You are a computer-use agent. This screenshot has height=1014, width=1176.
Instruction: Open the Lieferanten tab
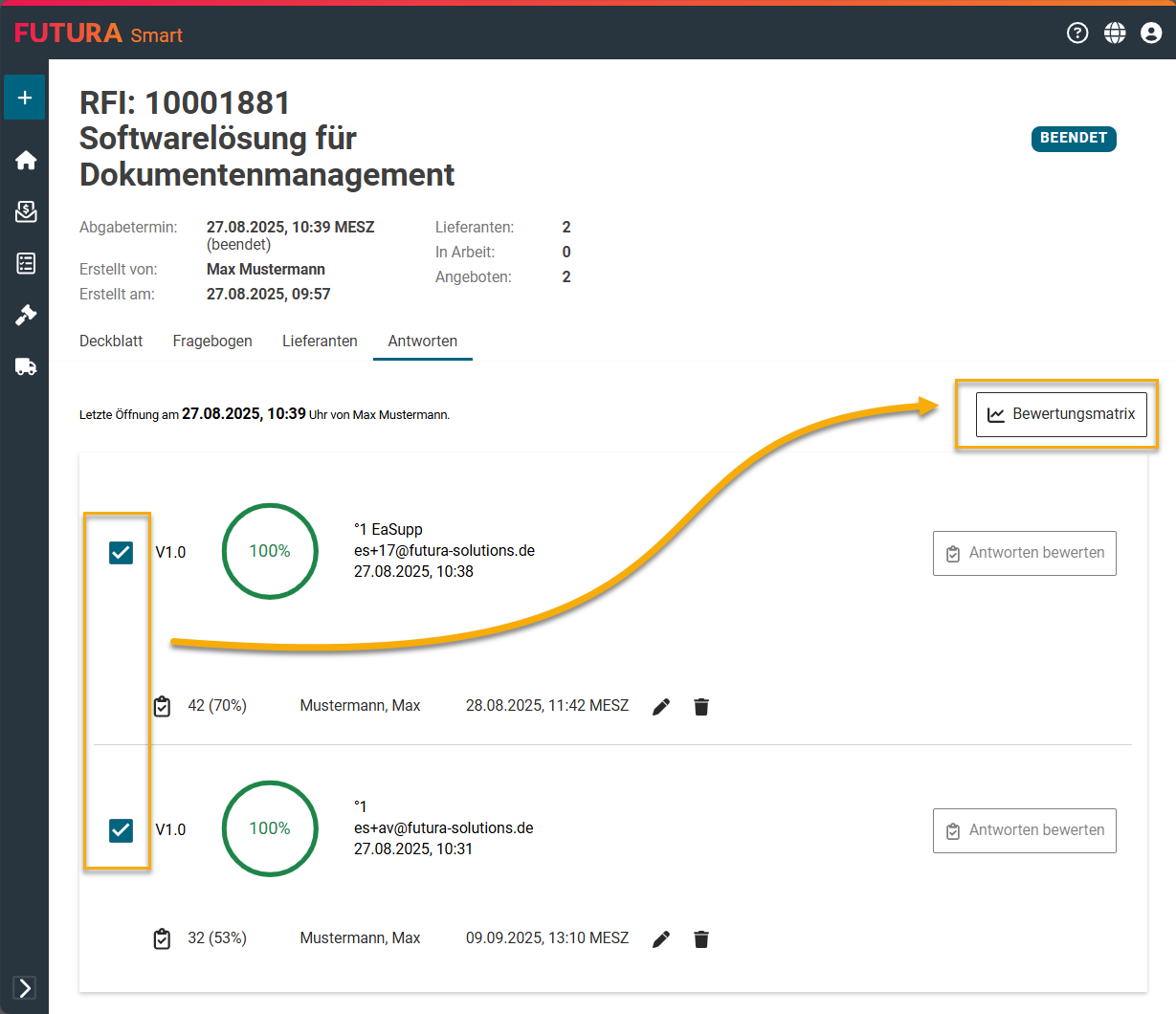click(320, 342)
